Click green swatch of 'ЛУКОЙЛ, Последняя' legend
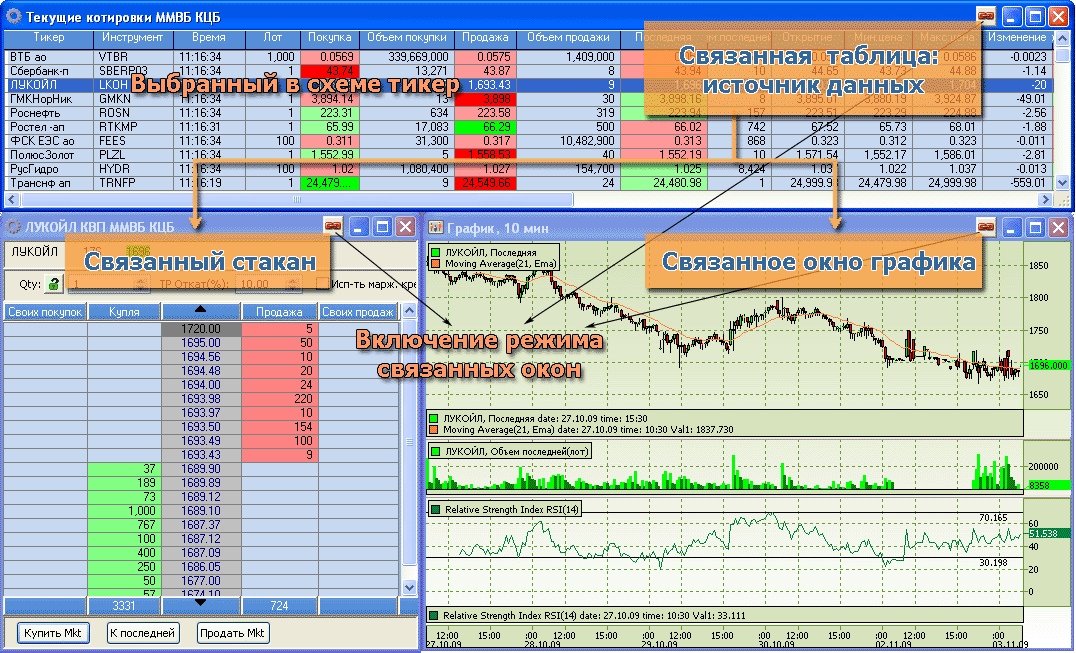This screenshot has height=653, width=1076. click(435, 252)
